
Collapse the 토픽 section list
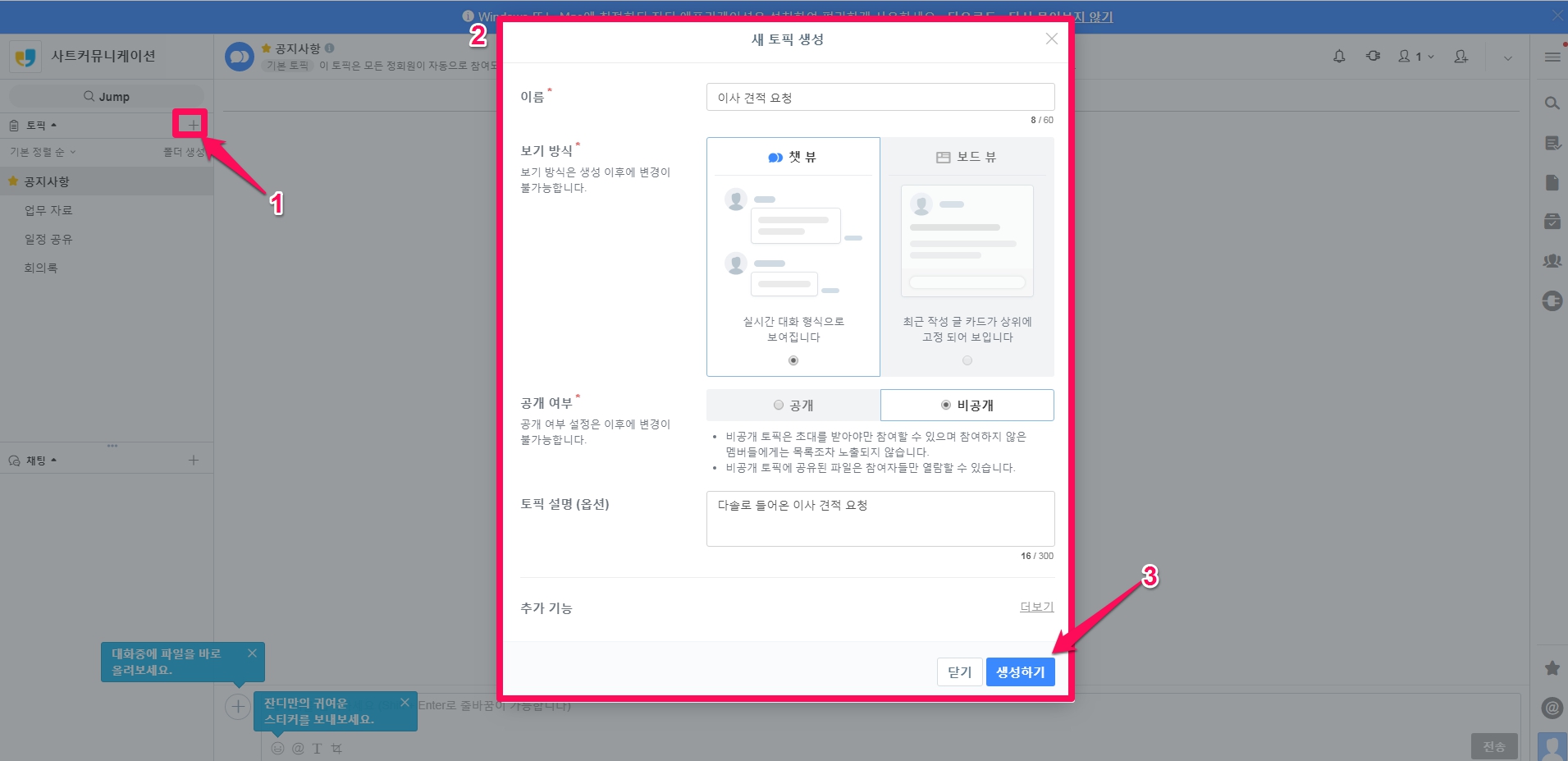(x=35, y=126)
